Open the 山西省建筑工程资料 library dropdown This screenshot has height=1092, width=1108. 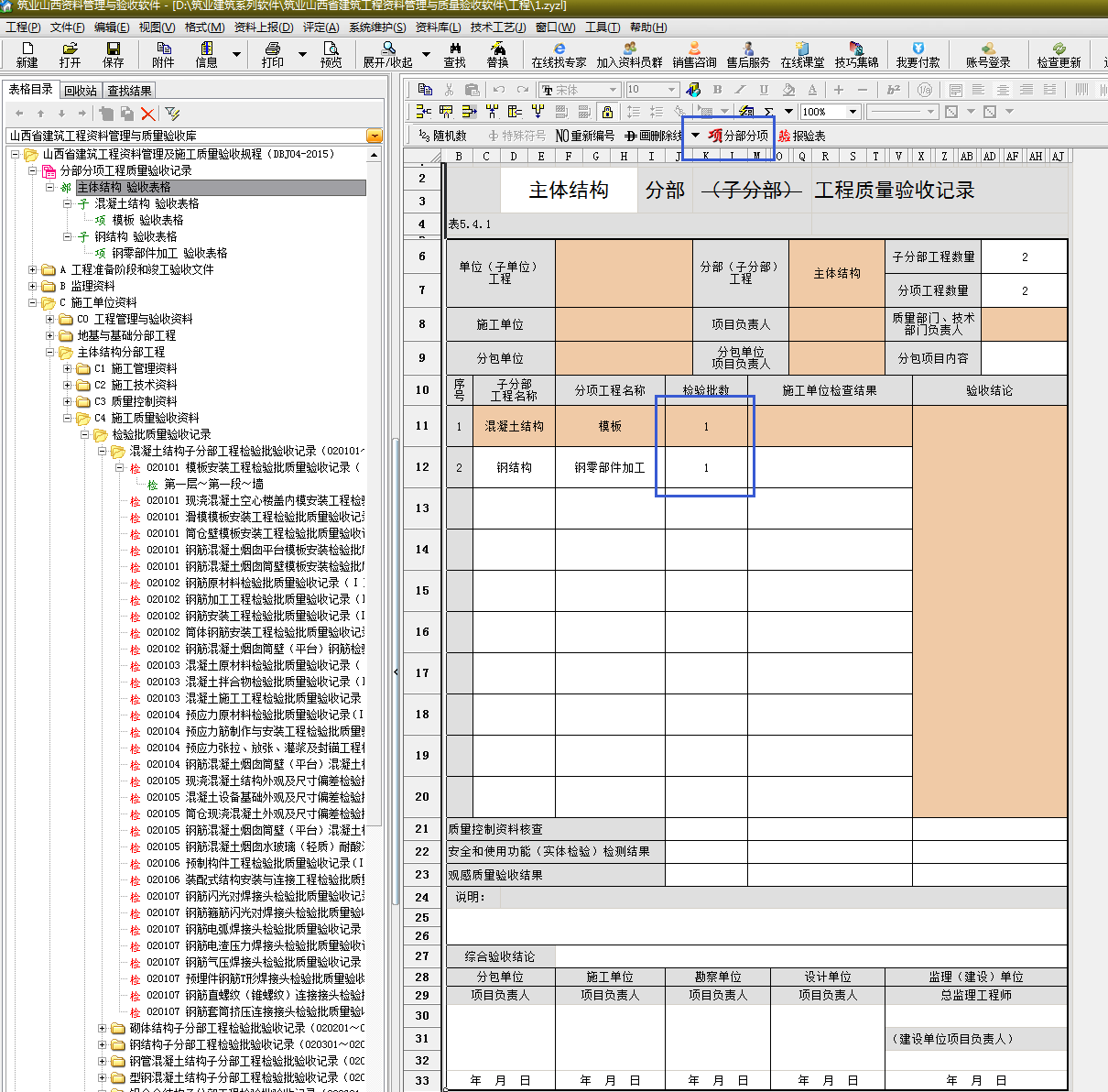[x=374, y=136]
